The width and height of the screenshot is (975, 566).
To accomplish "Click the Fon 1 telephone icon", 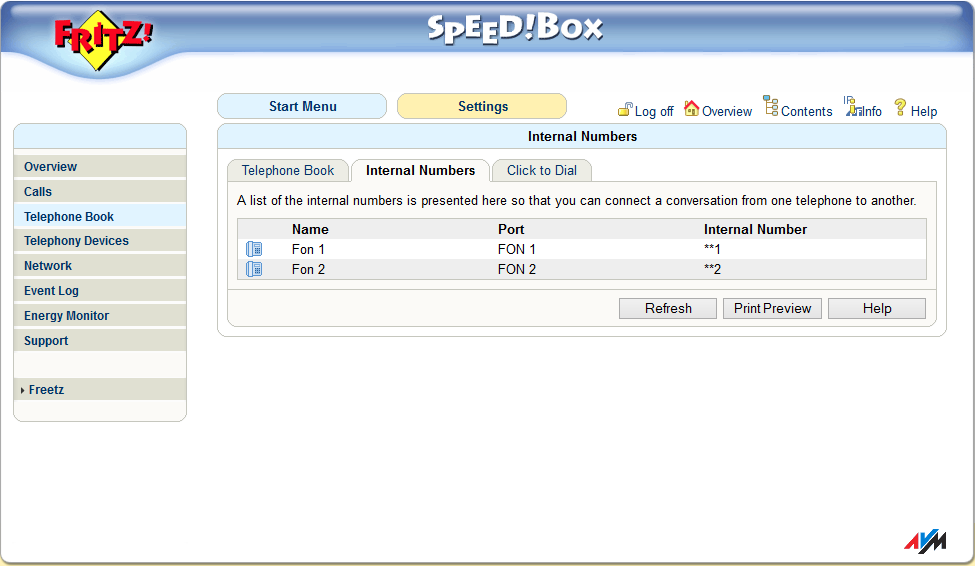I will click(x=254, y=249).
